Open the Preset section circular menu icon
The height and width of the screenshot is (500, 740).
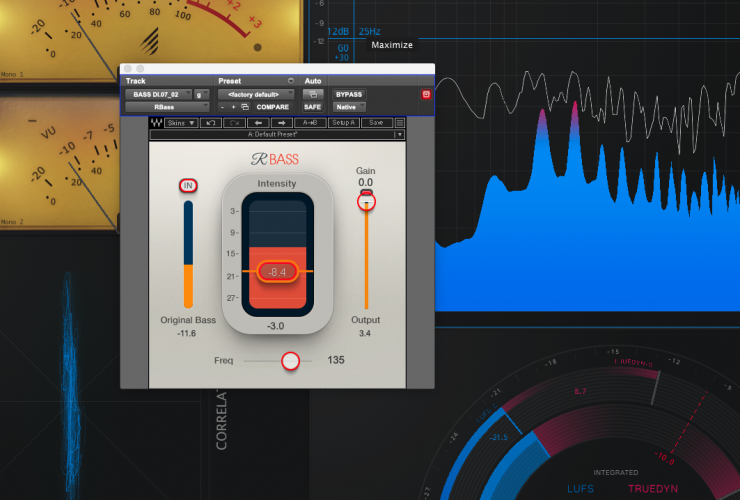[x=291, y=81]
